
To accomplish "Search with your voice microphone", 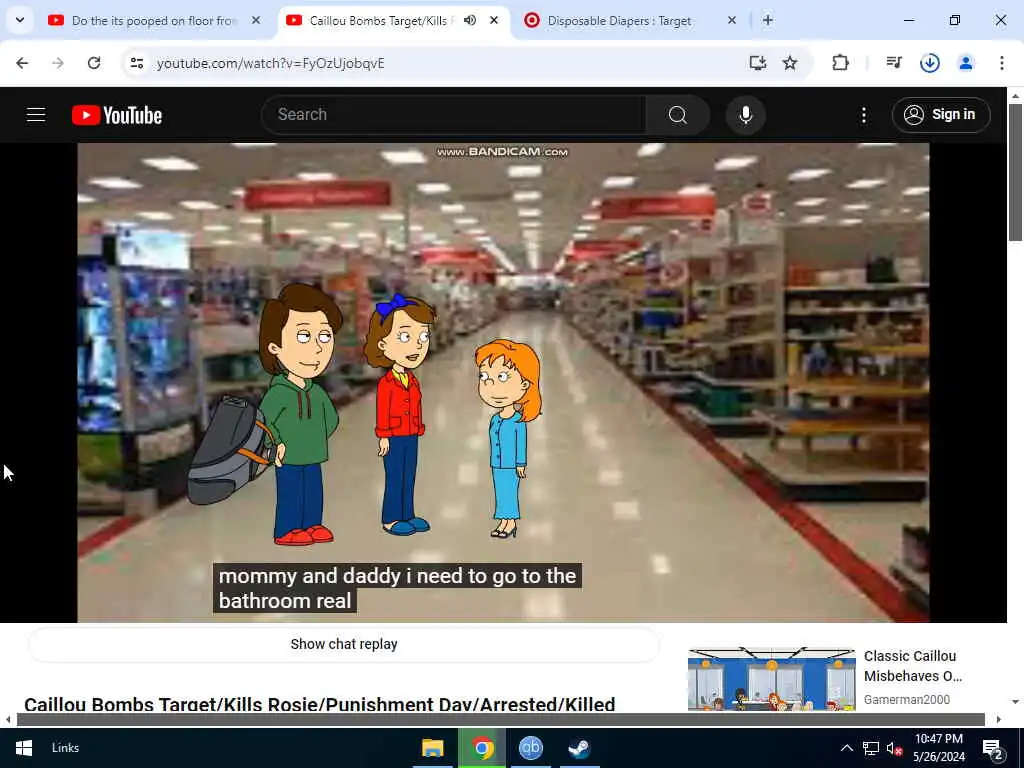I will point(745,115).
